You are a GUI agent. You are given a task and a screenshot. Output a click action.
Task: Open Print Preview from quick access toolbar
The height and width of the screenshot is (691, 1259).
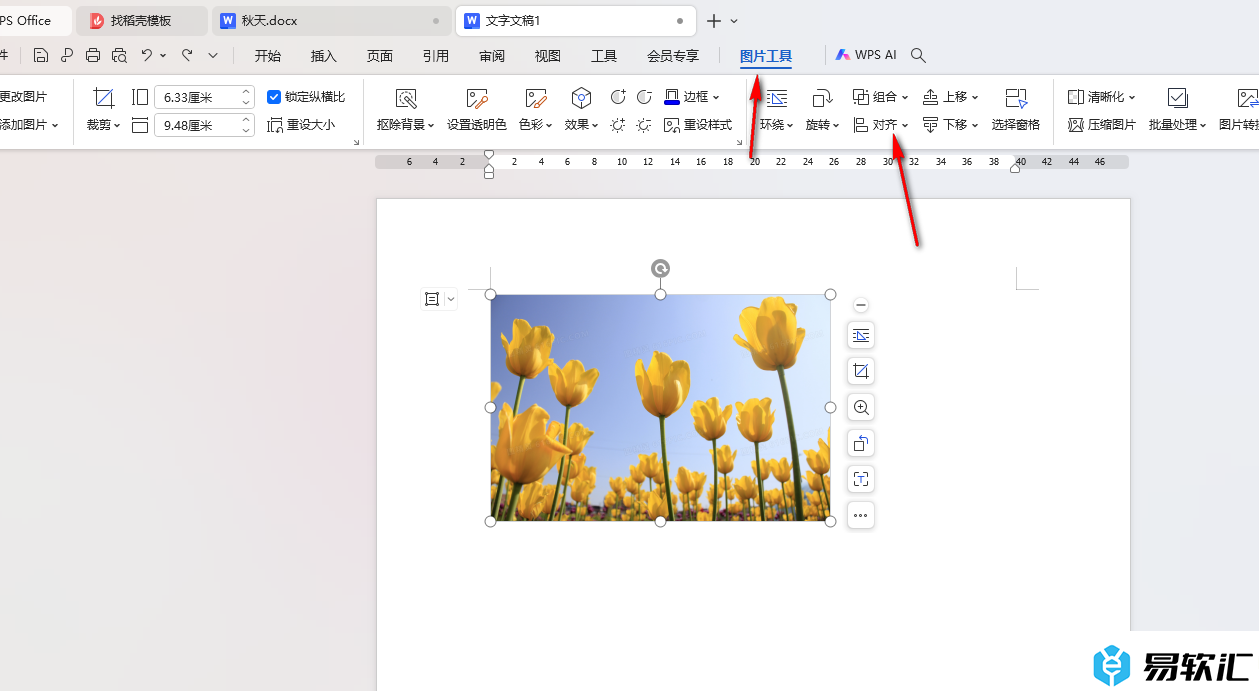(x=120, y=55)
